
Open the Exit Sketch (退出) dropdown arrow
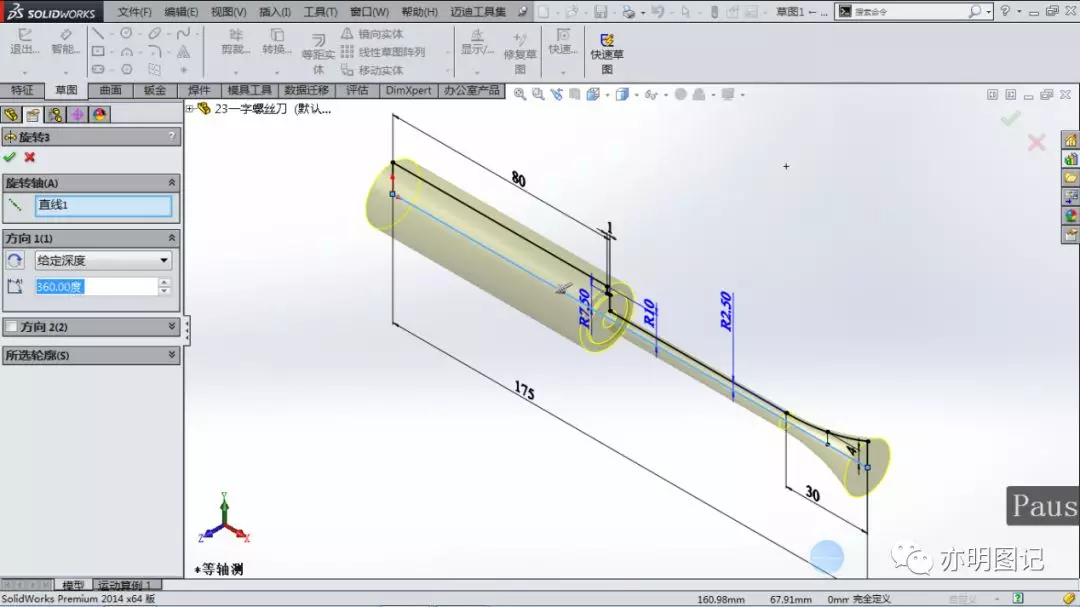tap(25, 72)
